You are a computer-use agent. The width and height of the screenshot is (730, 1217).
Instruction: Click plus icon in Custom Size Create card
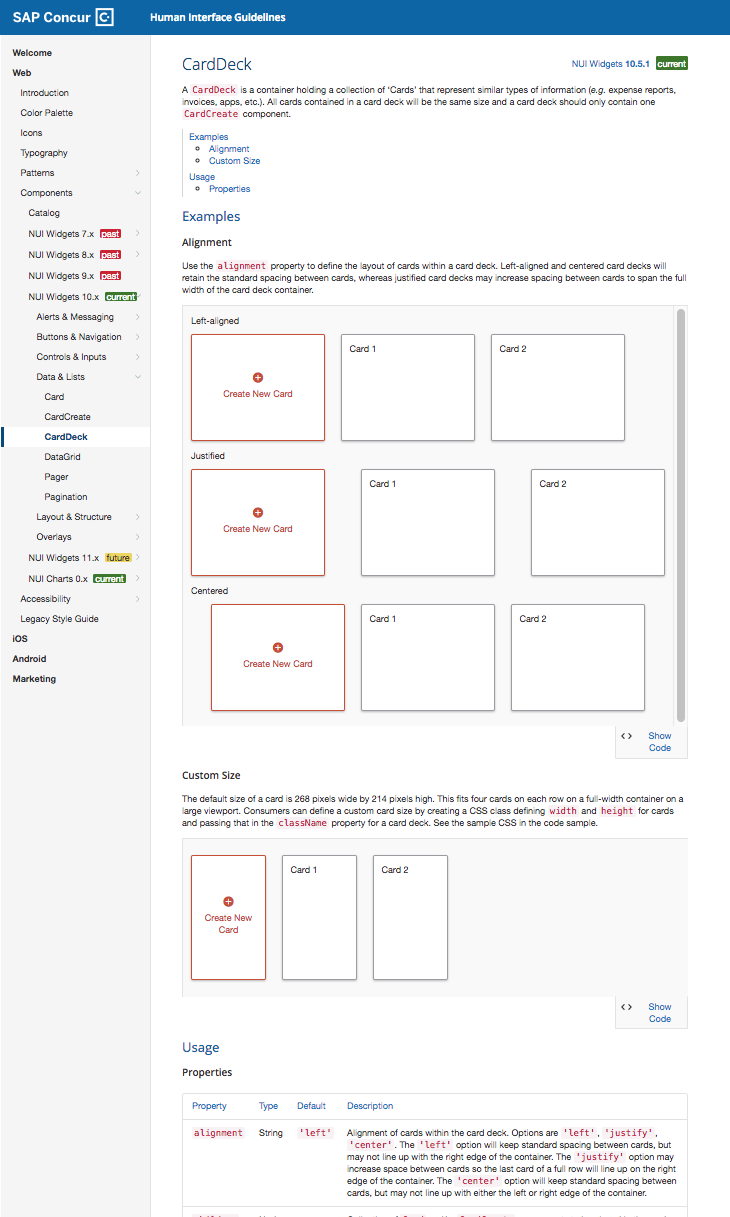228,902
